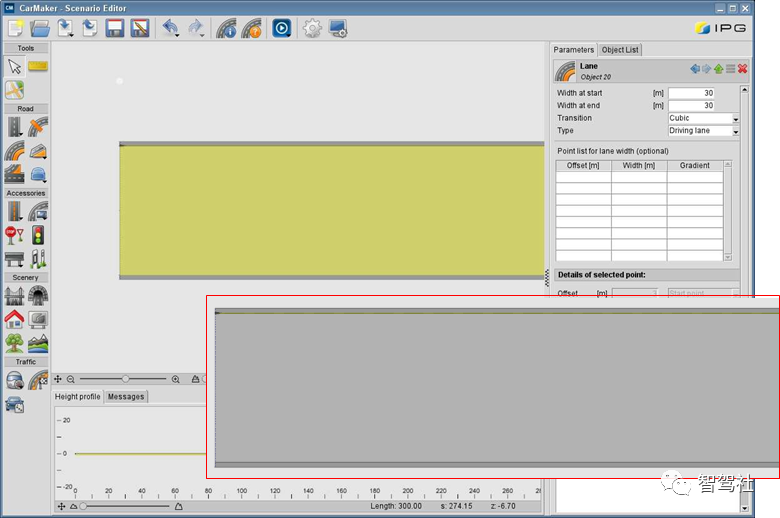Add a tree scenery object
The image size is (780, 518).
pos(14,343)
